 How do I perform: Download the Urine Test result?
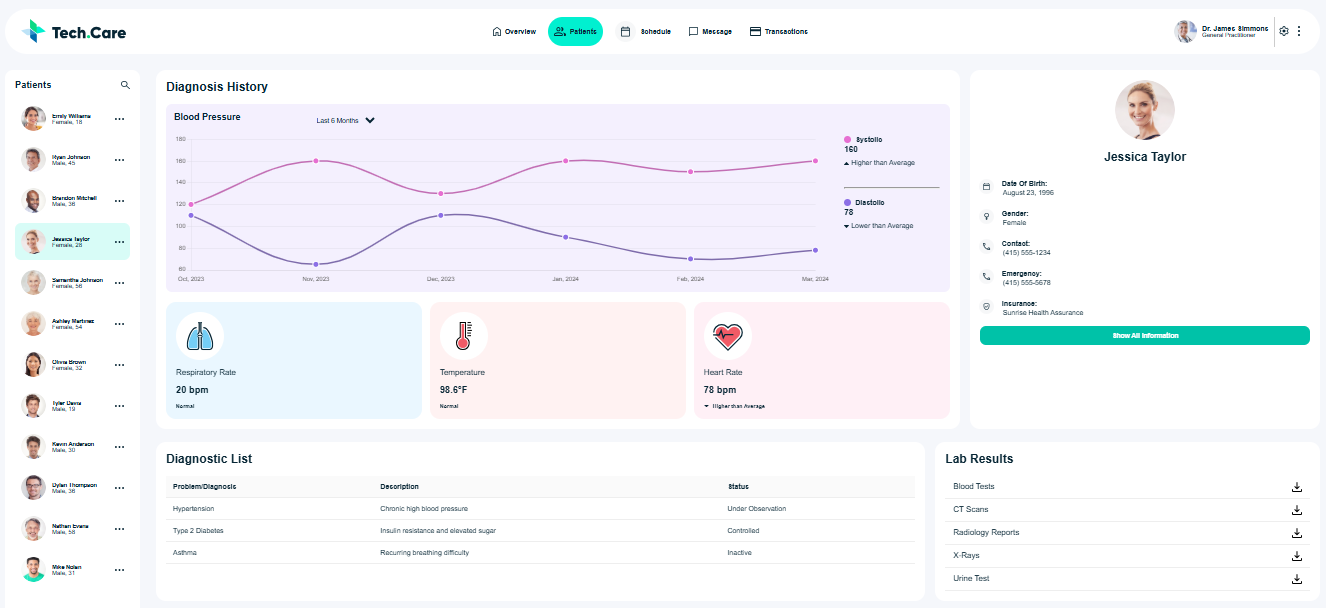click(x=1297, y=579)
